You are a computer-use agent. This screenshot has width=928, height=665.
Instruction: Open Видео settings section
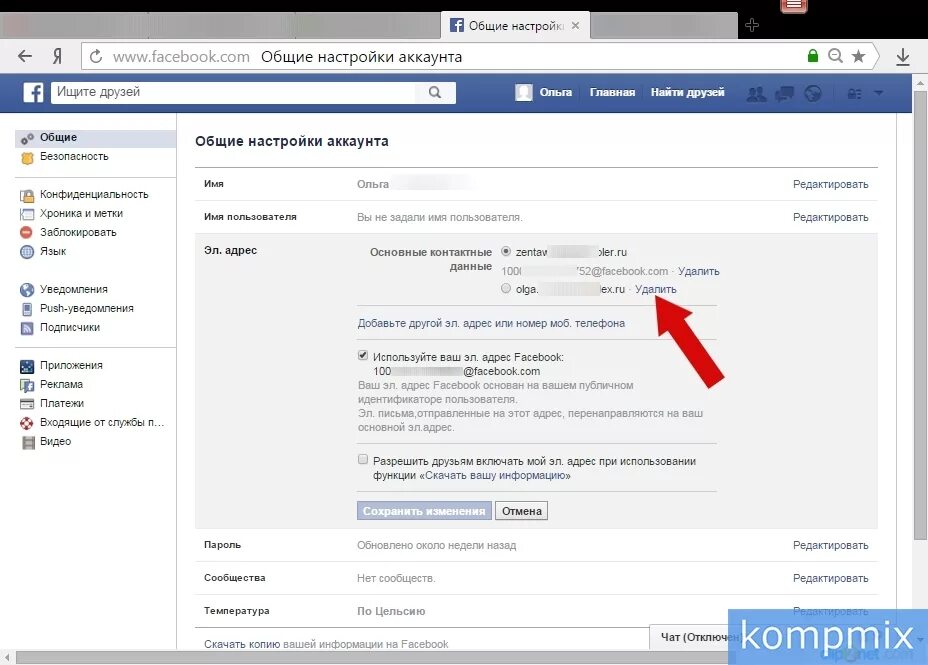coord(55,441)
